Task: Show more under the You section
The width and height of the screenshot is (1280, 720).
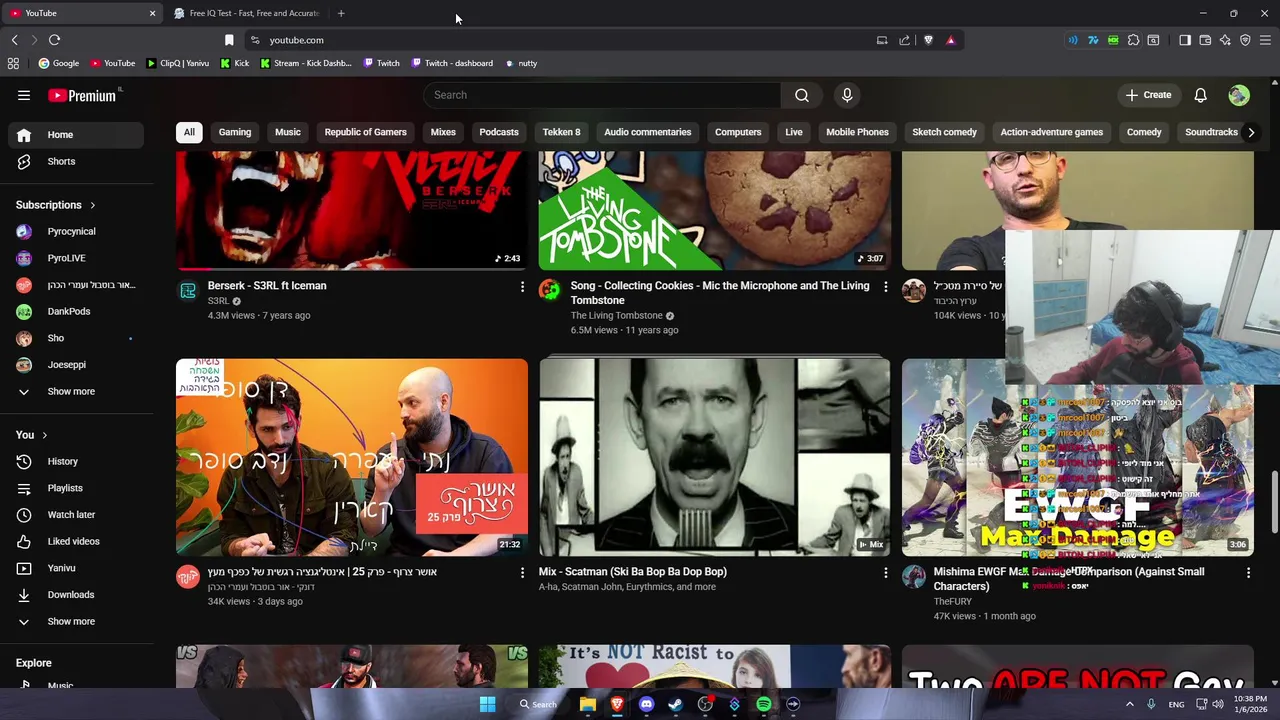Action: 75,621
